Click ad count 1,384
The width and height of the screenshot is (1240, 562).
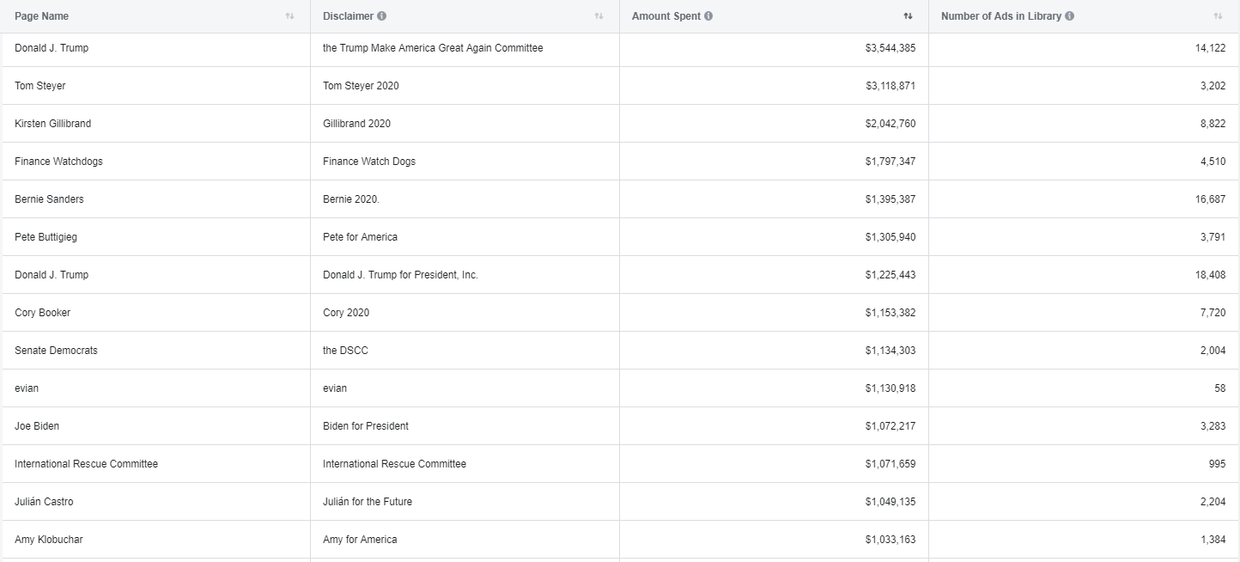click(1213, 540)
